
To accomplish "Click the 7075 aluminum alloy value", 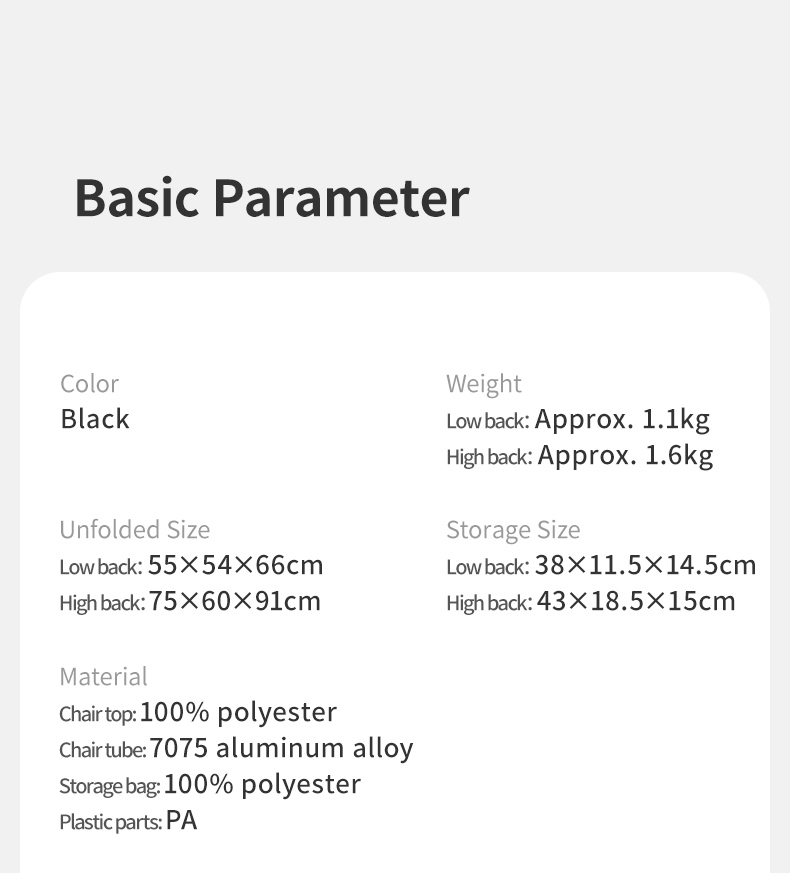I will (281, 749).
